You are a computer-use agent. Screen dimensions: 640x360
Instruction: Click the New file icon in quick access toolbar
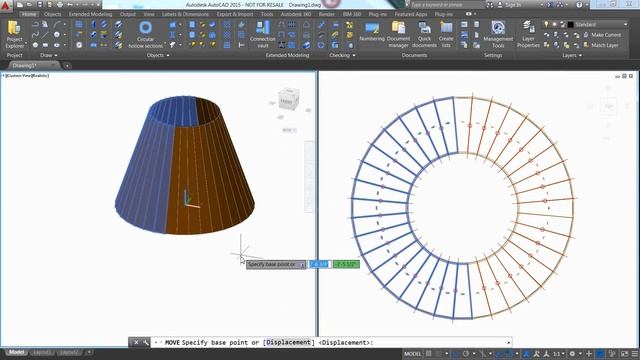(x=20, y=4)
